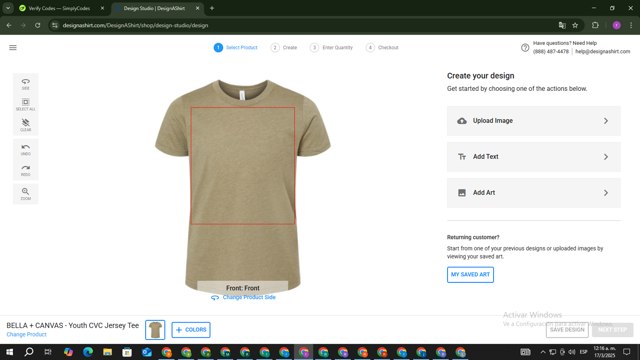
Task: Reload the page
Action: click(38, 25)
